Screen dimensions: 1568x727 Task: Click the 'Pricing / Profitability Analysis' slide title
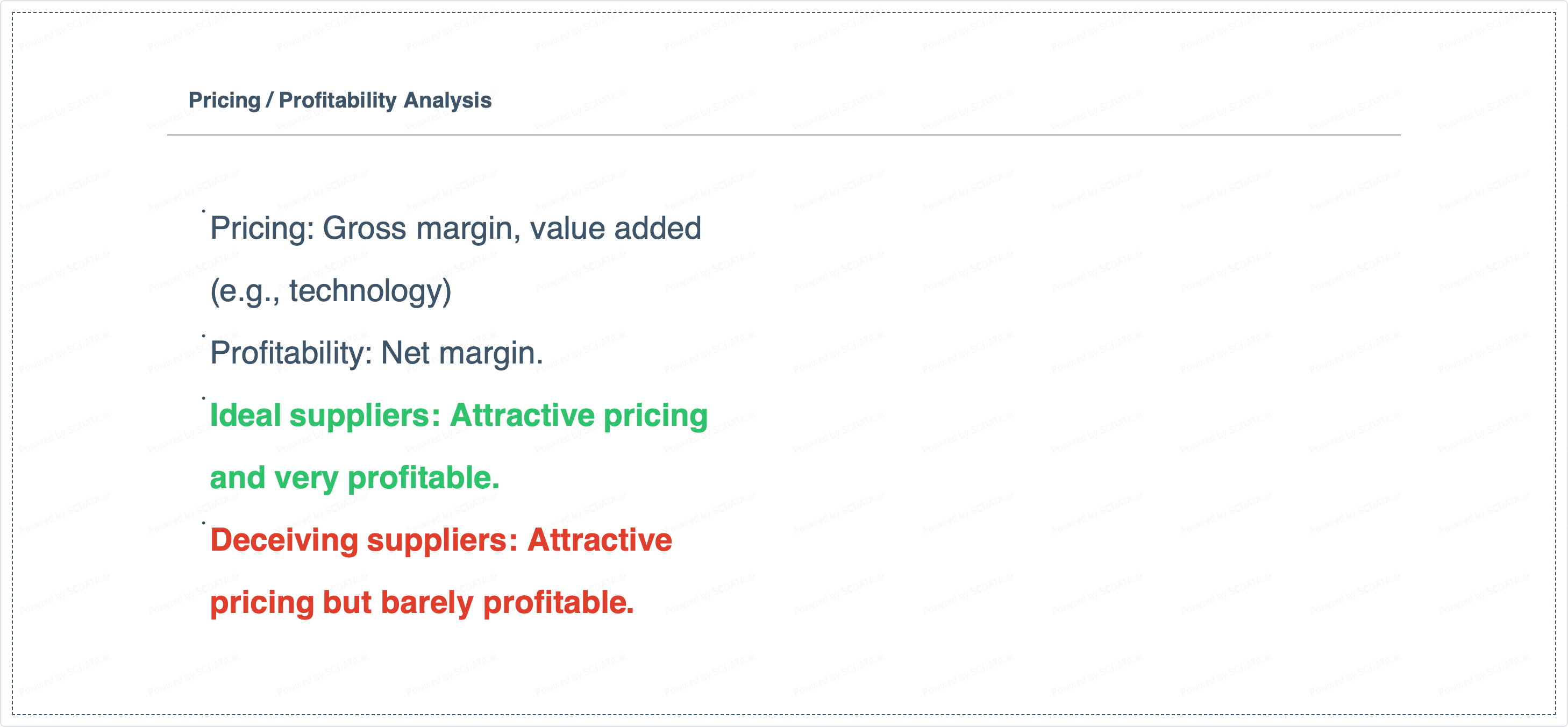click(340, 101)
